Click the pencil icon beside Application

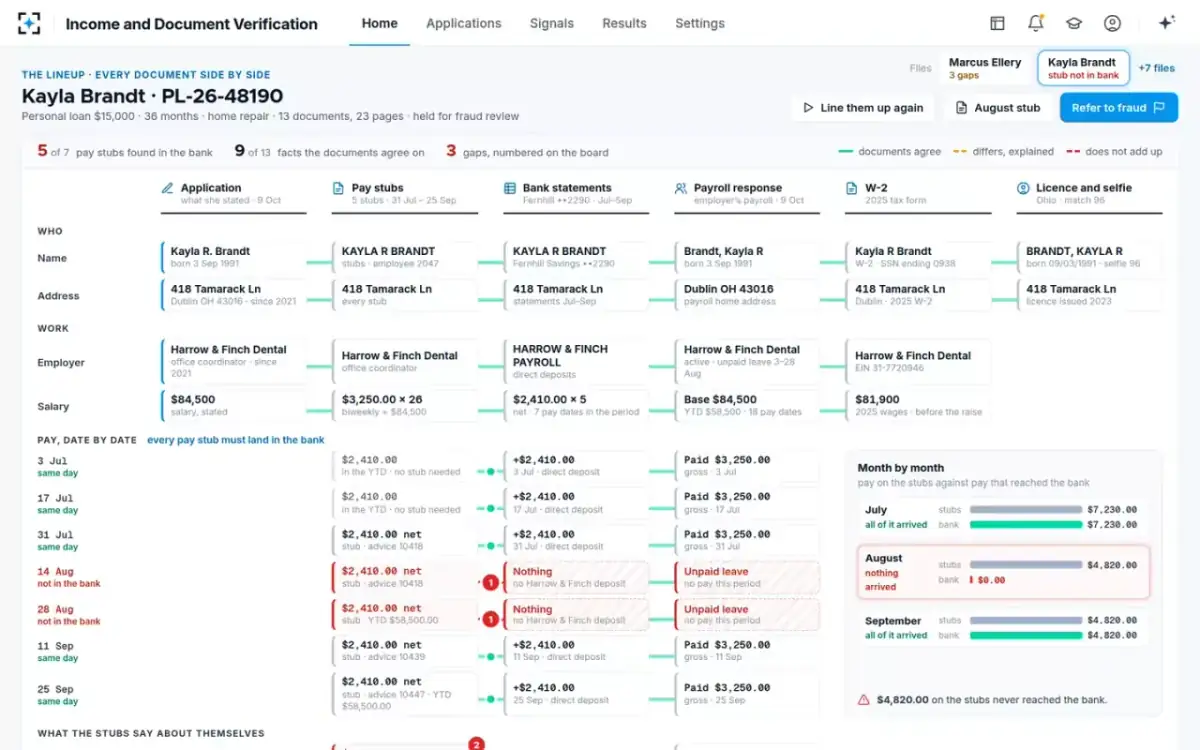168,188
